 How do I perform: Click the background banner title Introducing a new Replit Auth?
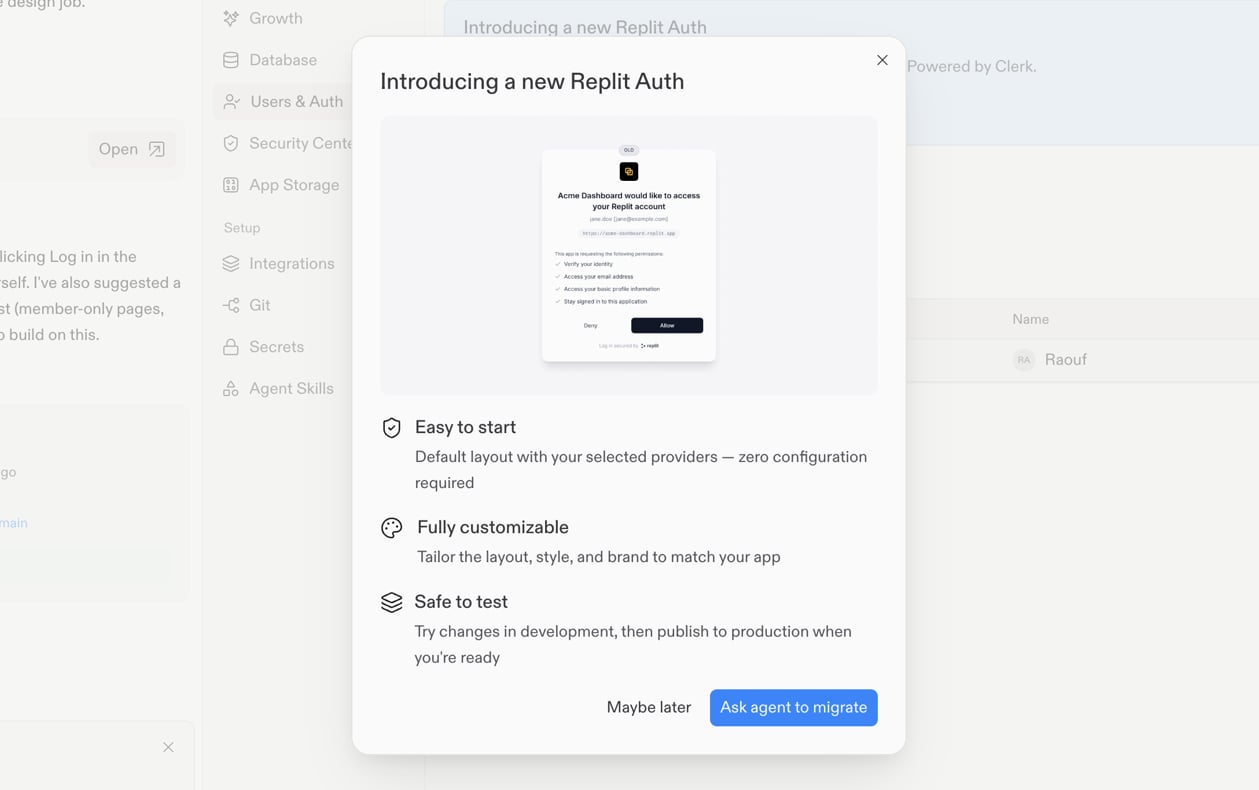(x=585, y=27)
